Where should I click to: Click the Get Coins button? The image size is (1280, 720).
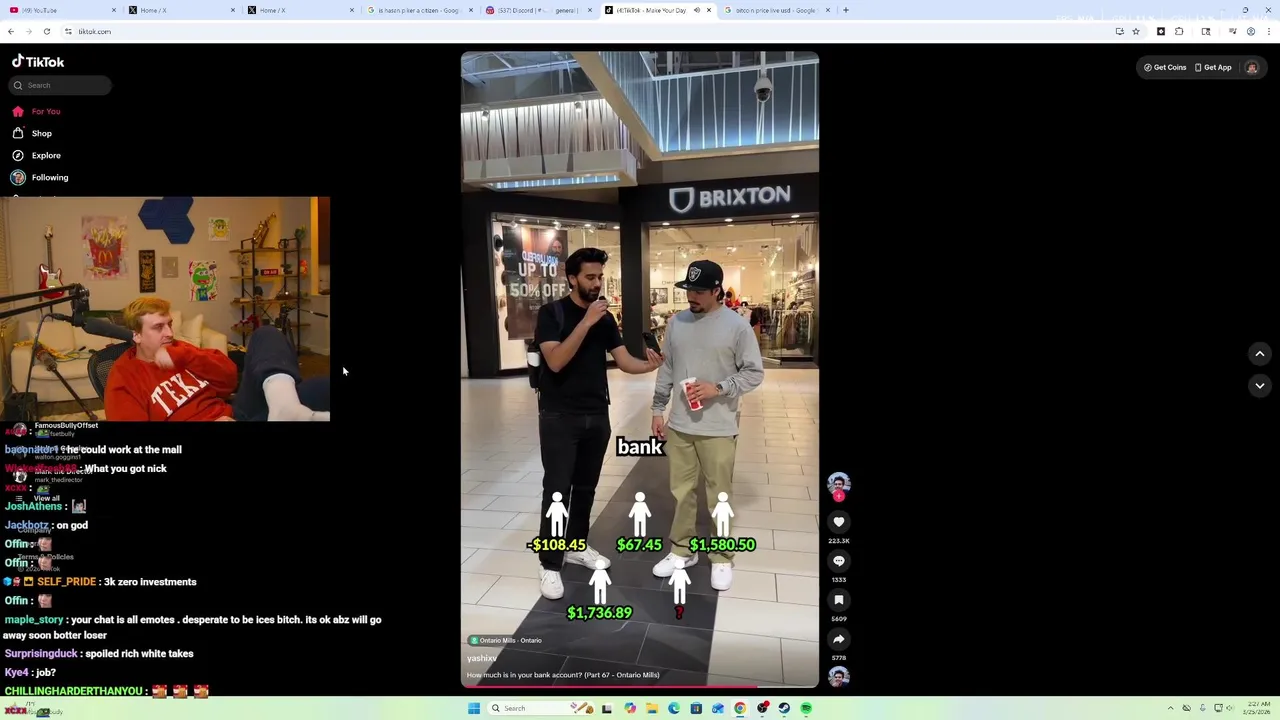coord(1166,67)
